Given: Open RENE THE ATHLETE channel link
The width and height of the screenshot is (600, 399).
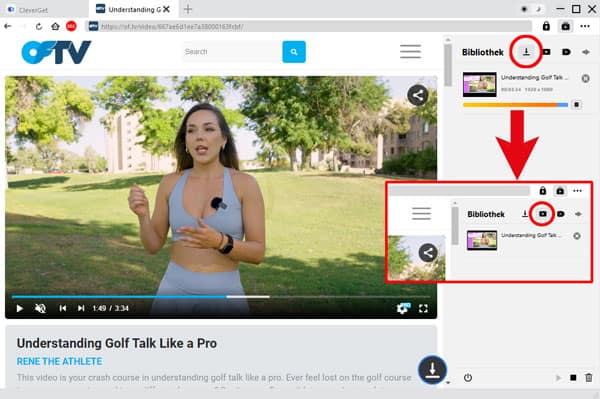Looking at the screenshot, I should click(x=59, y=362).
